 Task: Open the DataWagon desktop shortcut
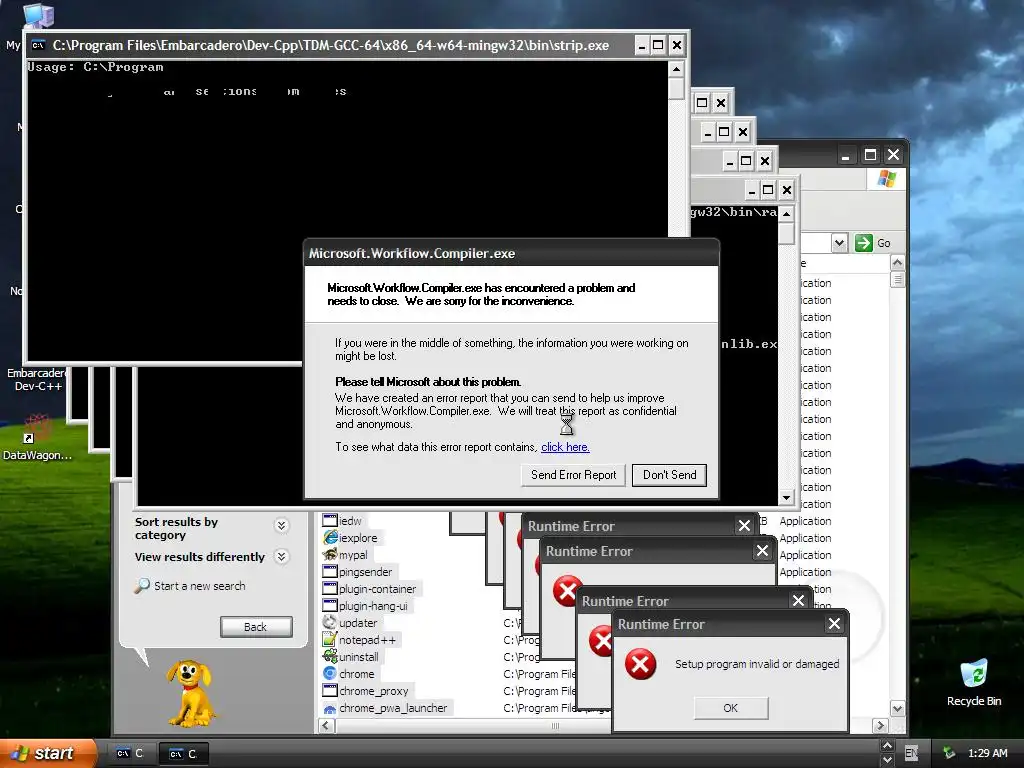click(37, 438)
